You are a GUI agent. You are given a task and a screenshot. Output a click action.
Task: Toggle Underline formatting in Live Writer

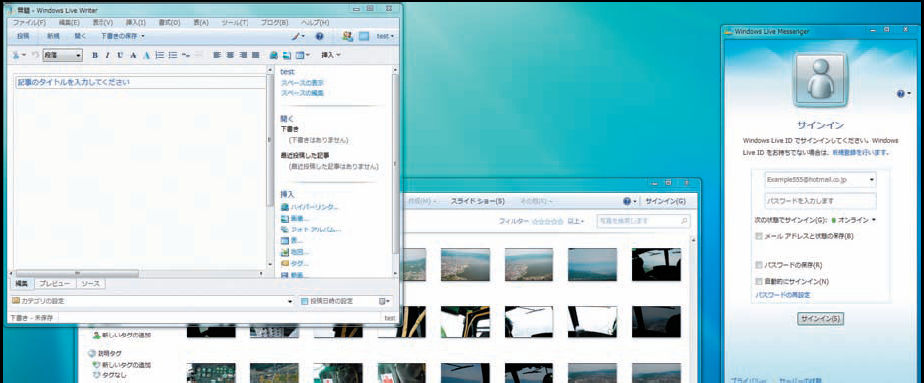pos(120,55)
